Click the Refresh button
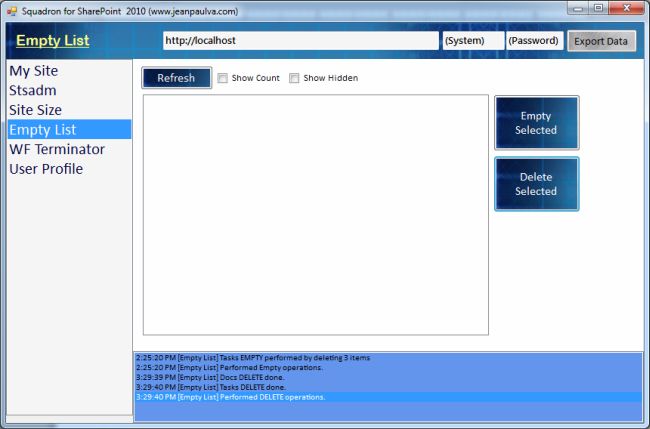The image size is (650, 429). coord(177,78)
